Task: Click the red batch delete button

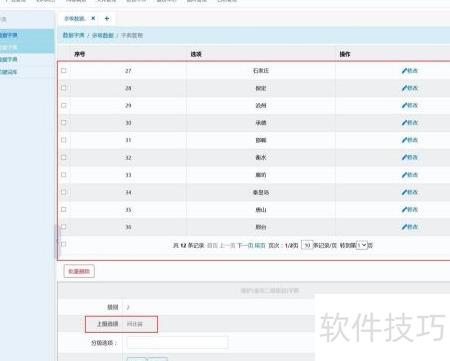Action: click(x=79, y=271)
